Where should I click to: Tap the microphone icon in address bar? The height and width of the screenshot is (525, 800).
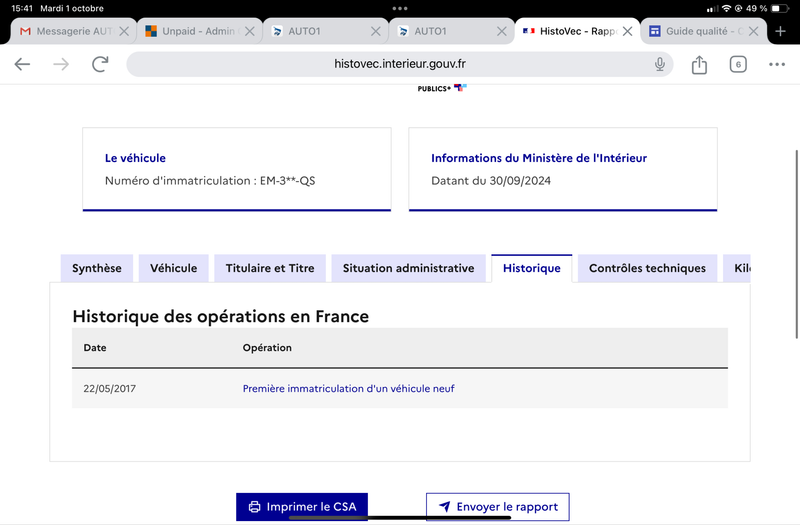[660, 64]
